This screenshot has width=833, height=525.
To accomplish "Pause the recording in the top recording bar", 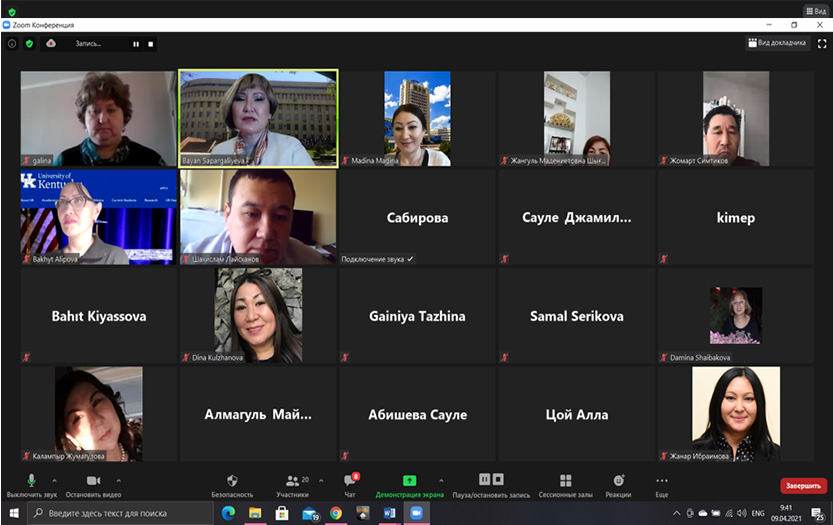I will (136, 44).
